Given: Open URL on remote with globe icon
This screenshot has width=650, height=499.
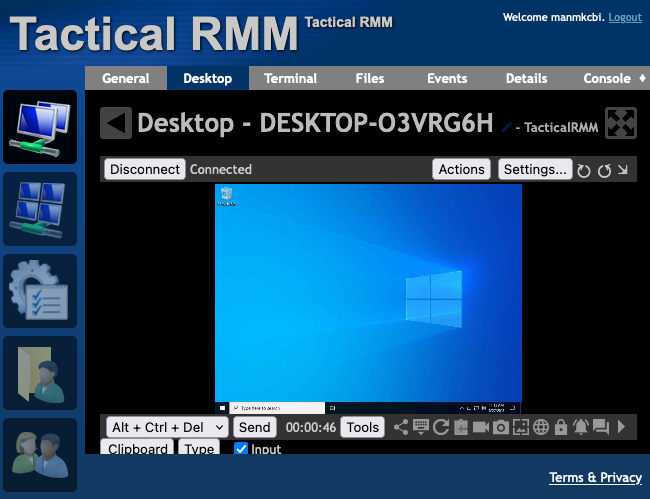Looking at the screenshot, I should pos(541,427).
